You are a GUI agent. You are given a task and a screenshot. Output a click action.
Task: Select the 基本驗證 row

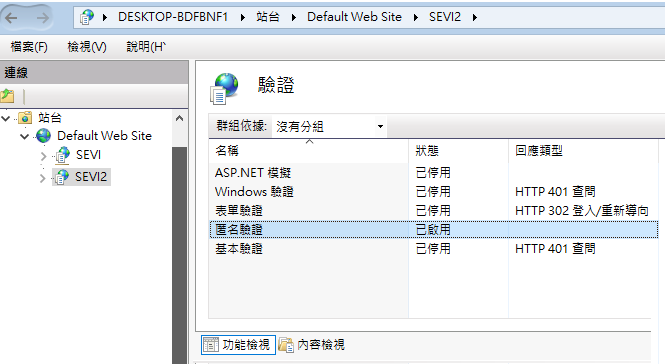(x=433, y=249)
